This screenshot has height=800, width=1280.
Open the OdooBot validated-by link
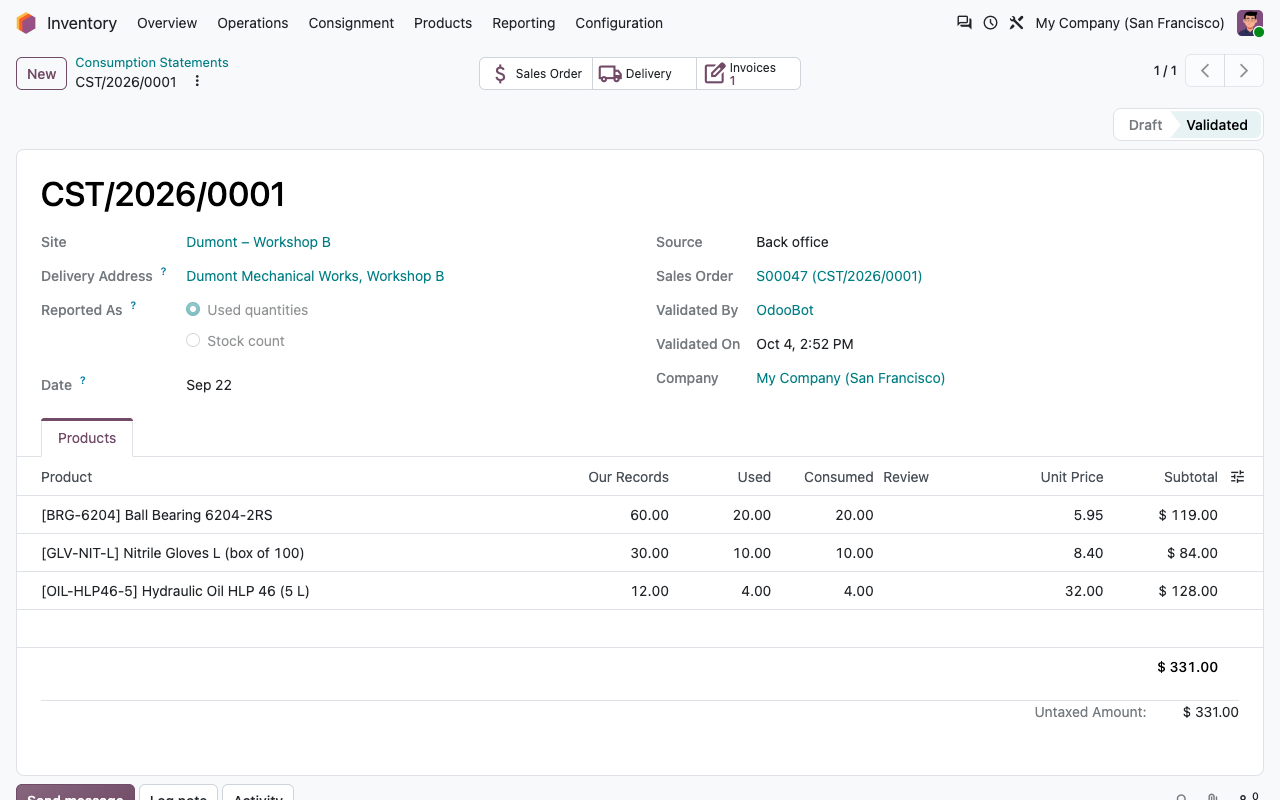click(785, 310)
